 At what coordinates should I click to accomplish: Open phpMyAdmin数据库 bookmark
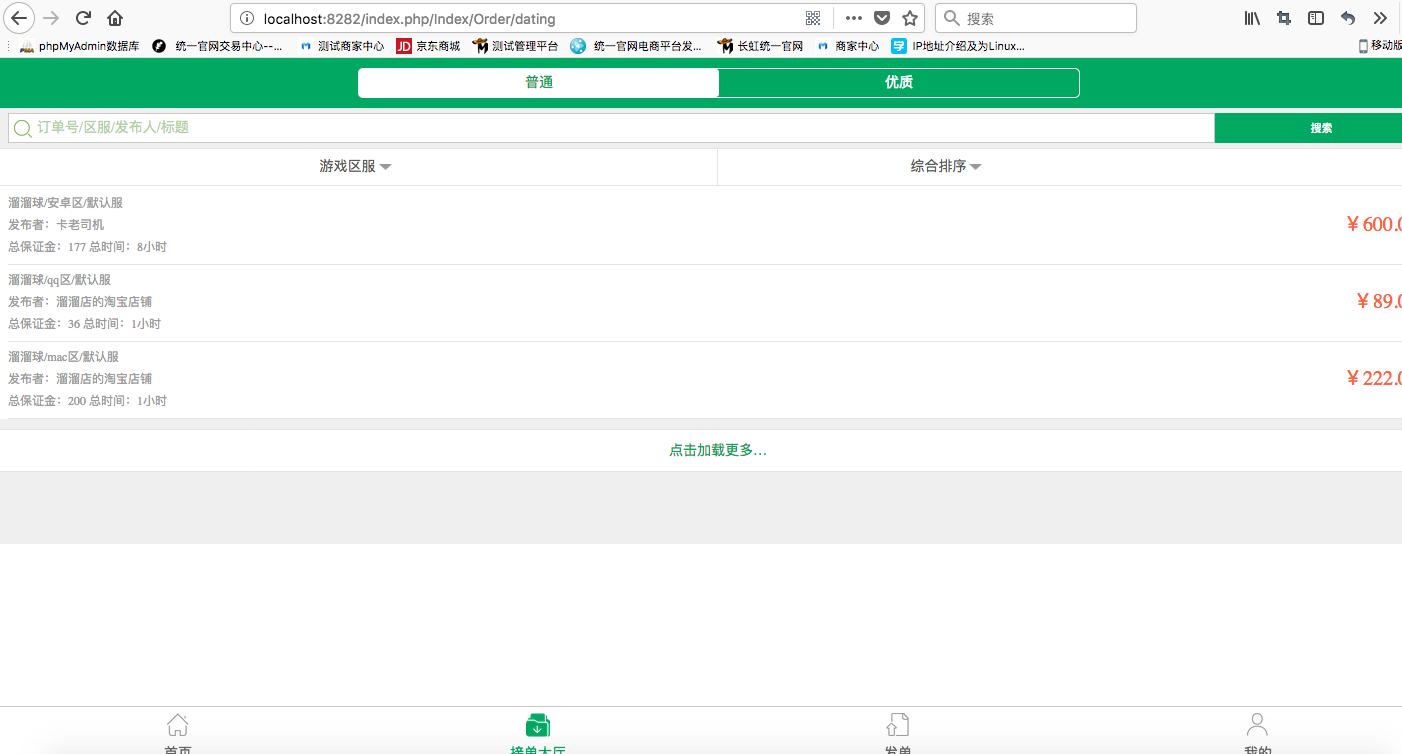pyautogui.click(x=79, y=46)
